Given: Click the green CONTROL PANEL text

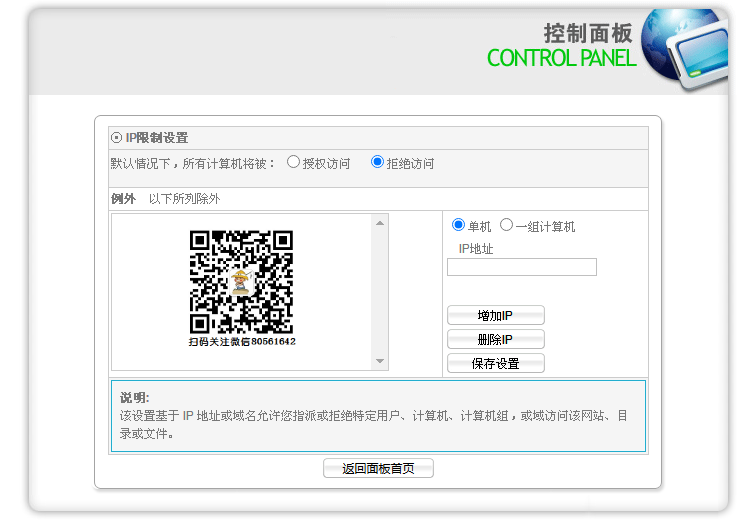Looking at the screenshot, I should 561,58.
